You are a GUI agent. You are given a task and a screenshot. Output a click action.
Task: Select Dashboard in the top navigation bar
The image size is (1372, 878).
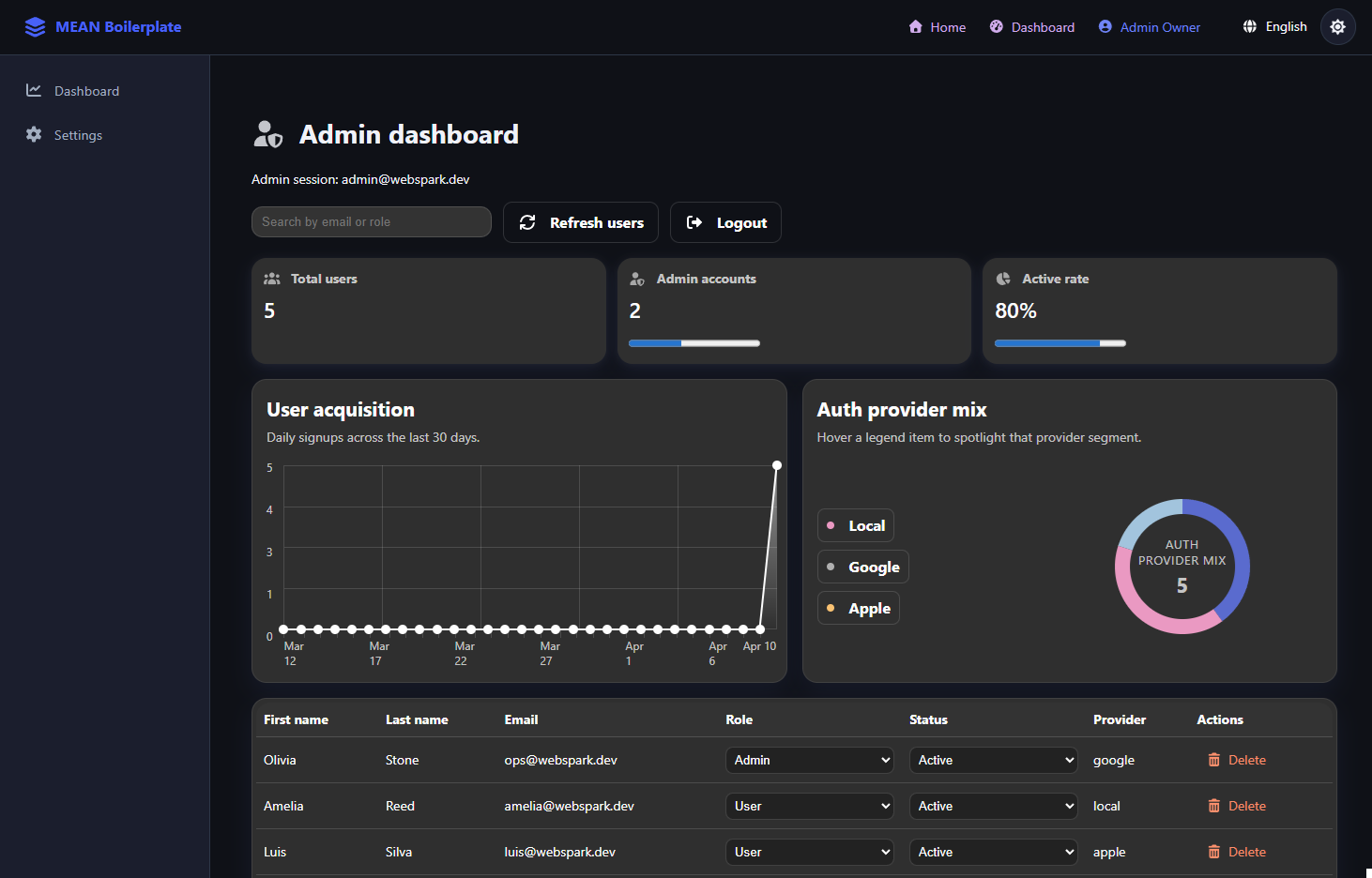click(x=1032, y=26)
